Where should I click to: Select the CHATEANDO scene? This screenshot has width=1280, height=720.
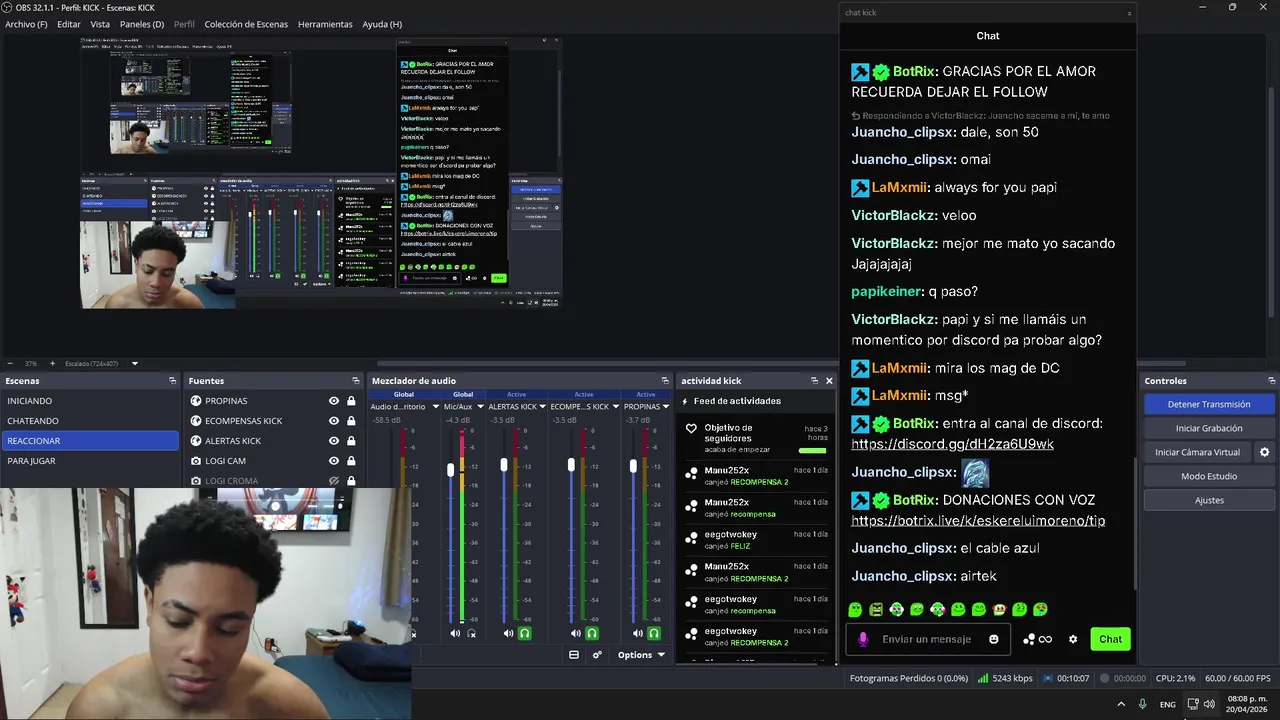coord(90,421)
